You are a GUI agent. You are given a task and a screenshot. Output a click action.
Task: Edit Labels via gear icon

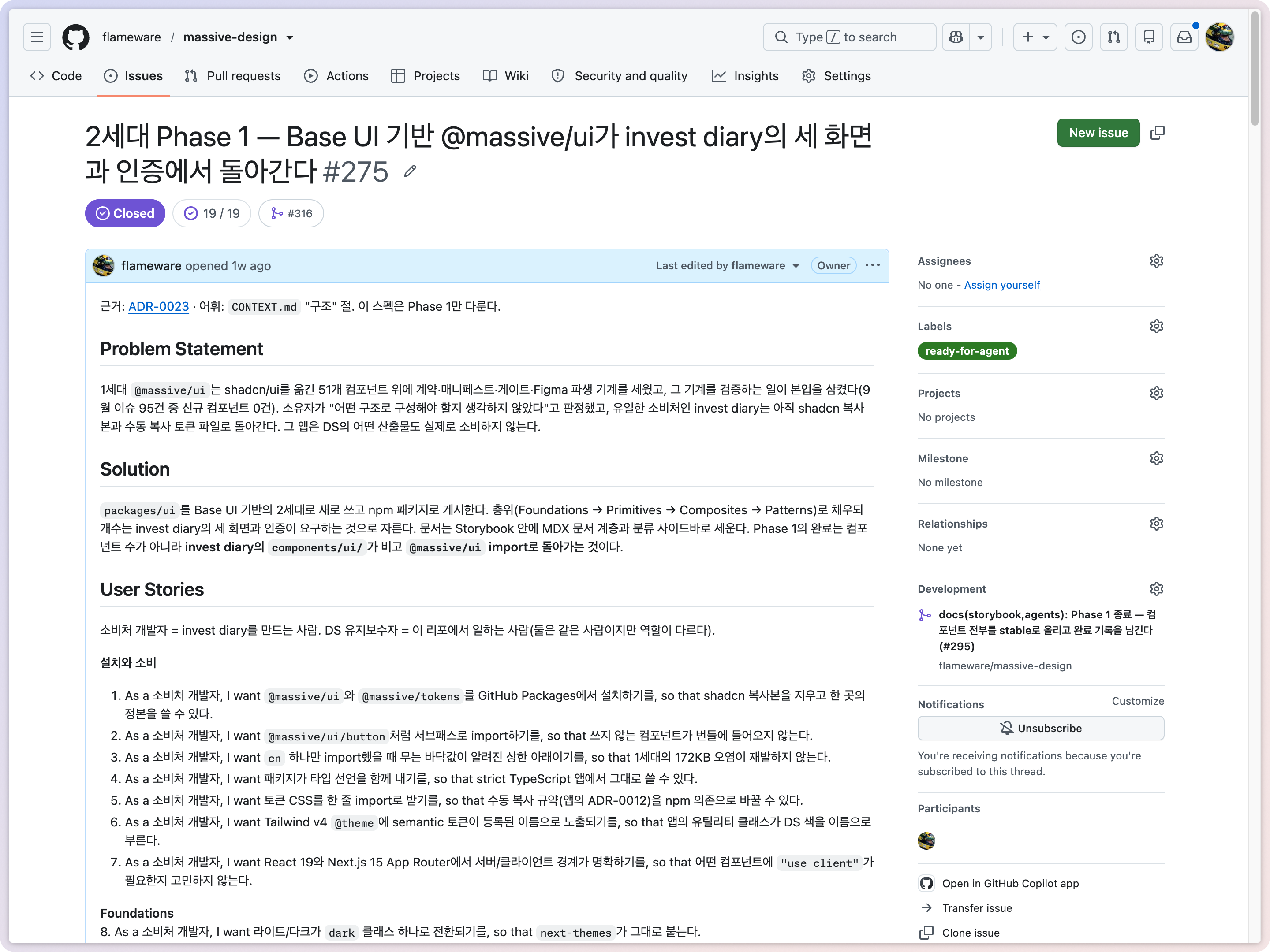pos(1156,327)
